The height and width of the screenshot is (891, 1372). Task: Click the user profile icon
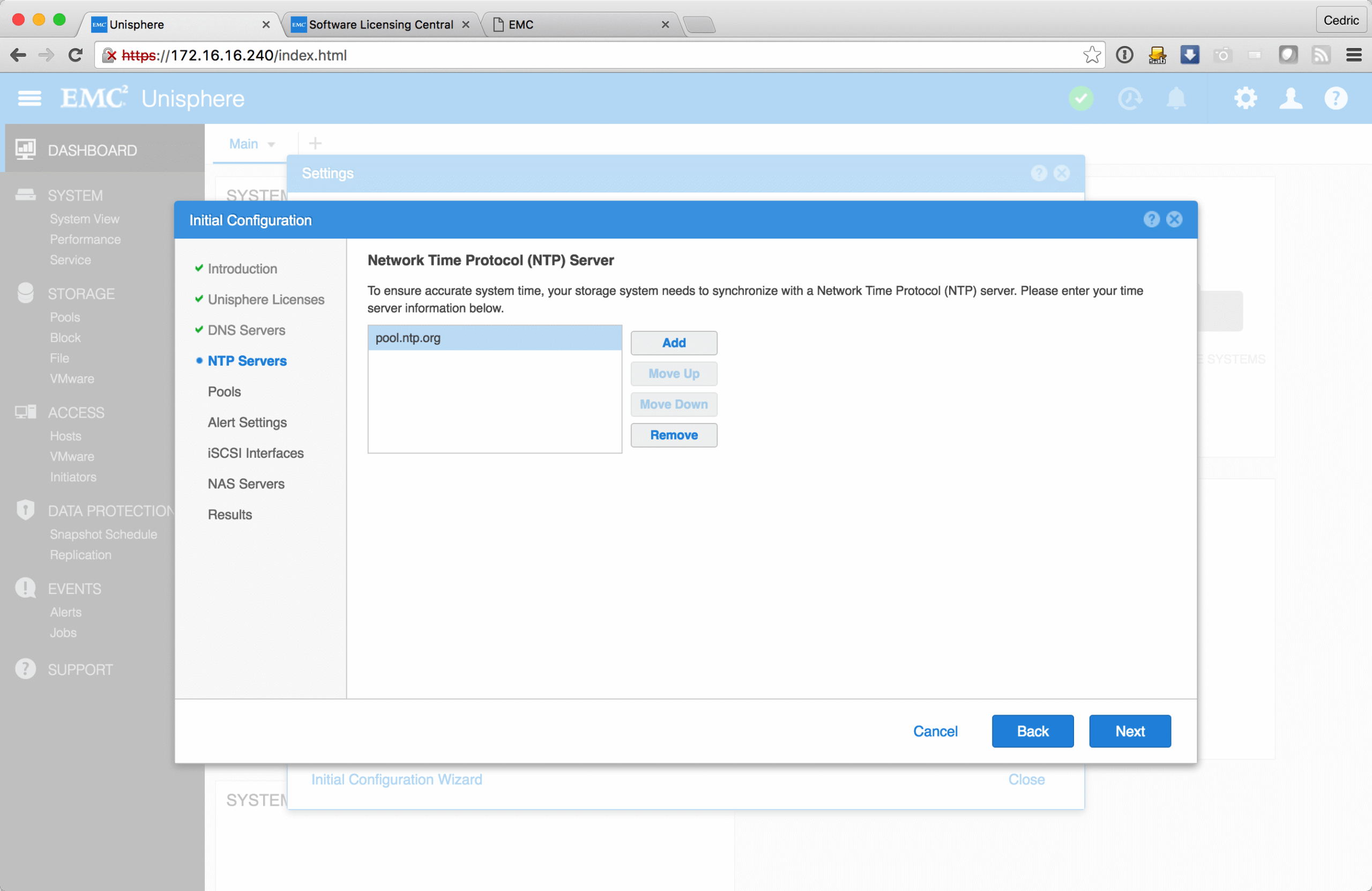tap(1291, 99)
